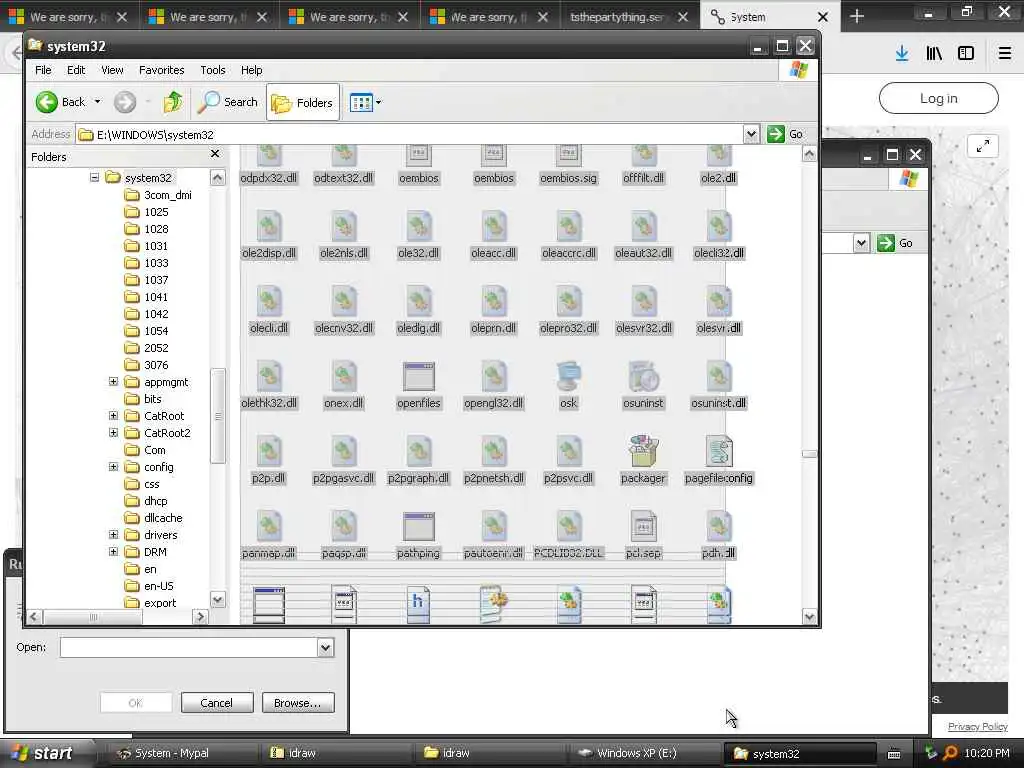Select the pcl.sep file icon
The height and width of the screenshot is (768, 1024).
tap(643, 527)
